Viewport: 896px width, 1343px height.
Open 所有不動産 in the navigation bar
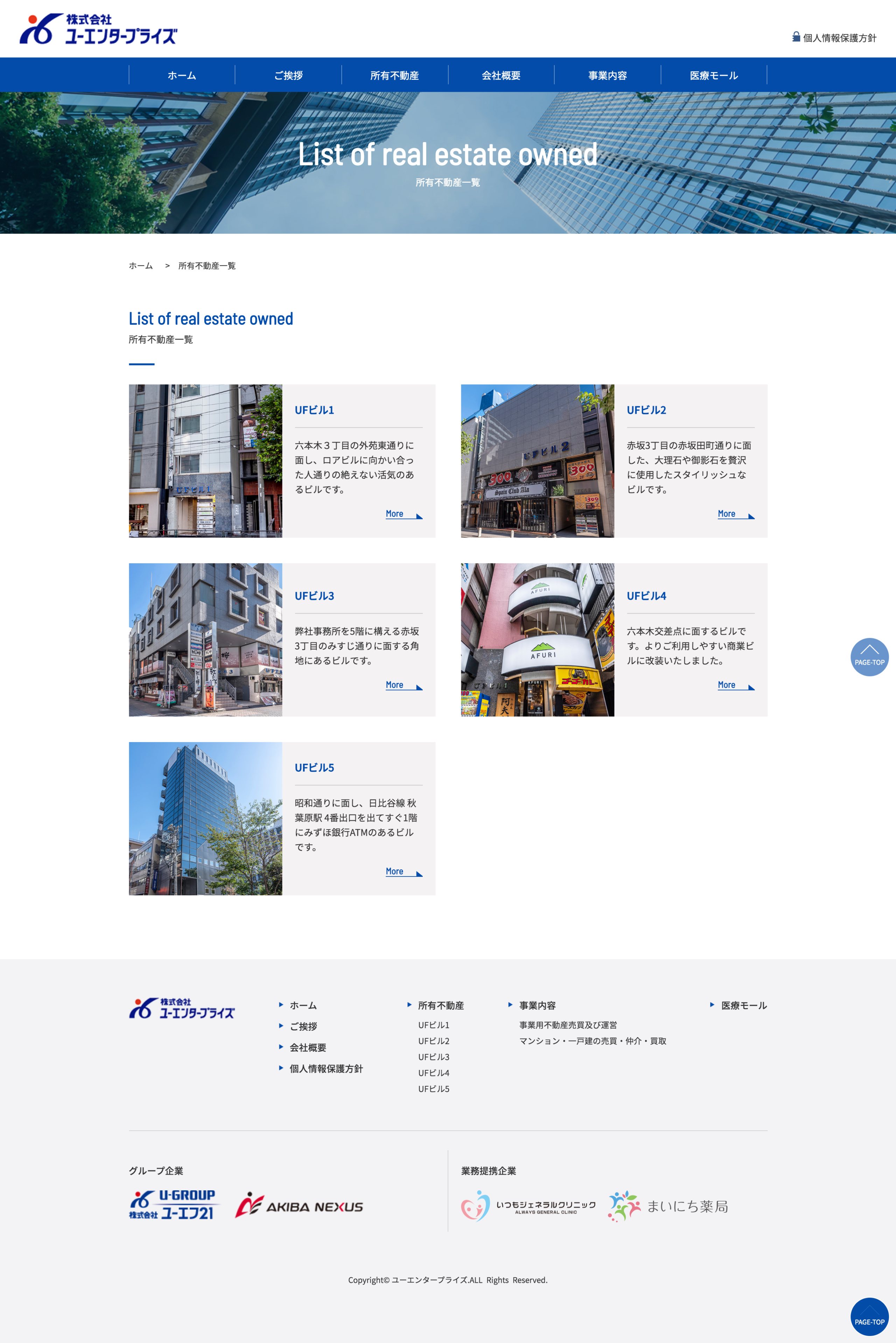coord(394,76)
